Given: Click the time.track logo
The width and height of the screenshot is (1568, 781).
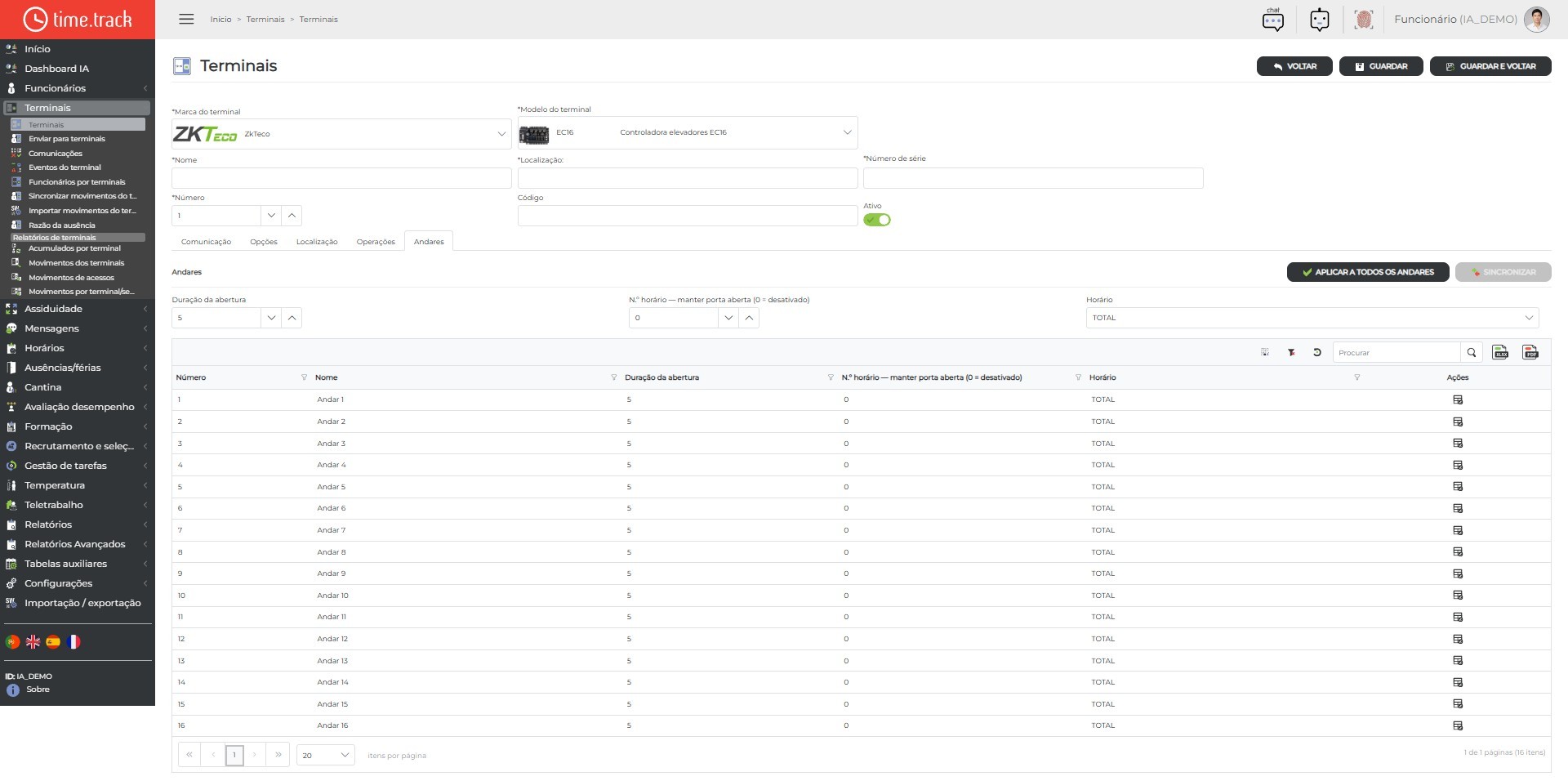Looking at the screenshot, I should point(78,19).
